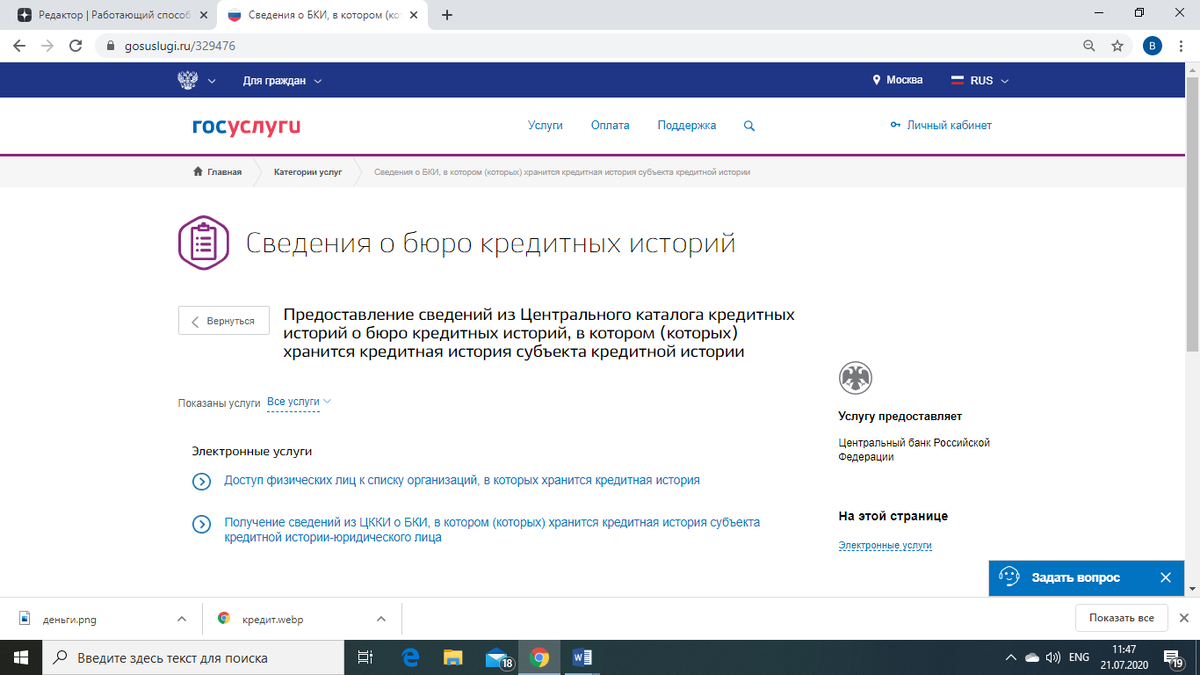Show hidden system tray icons

pyautogui.click(x=1010, y=658)
